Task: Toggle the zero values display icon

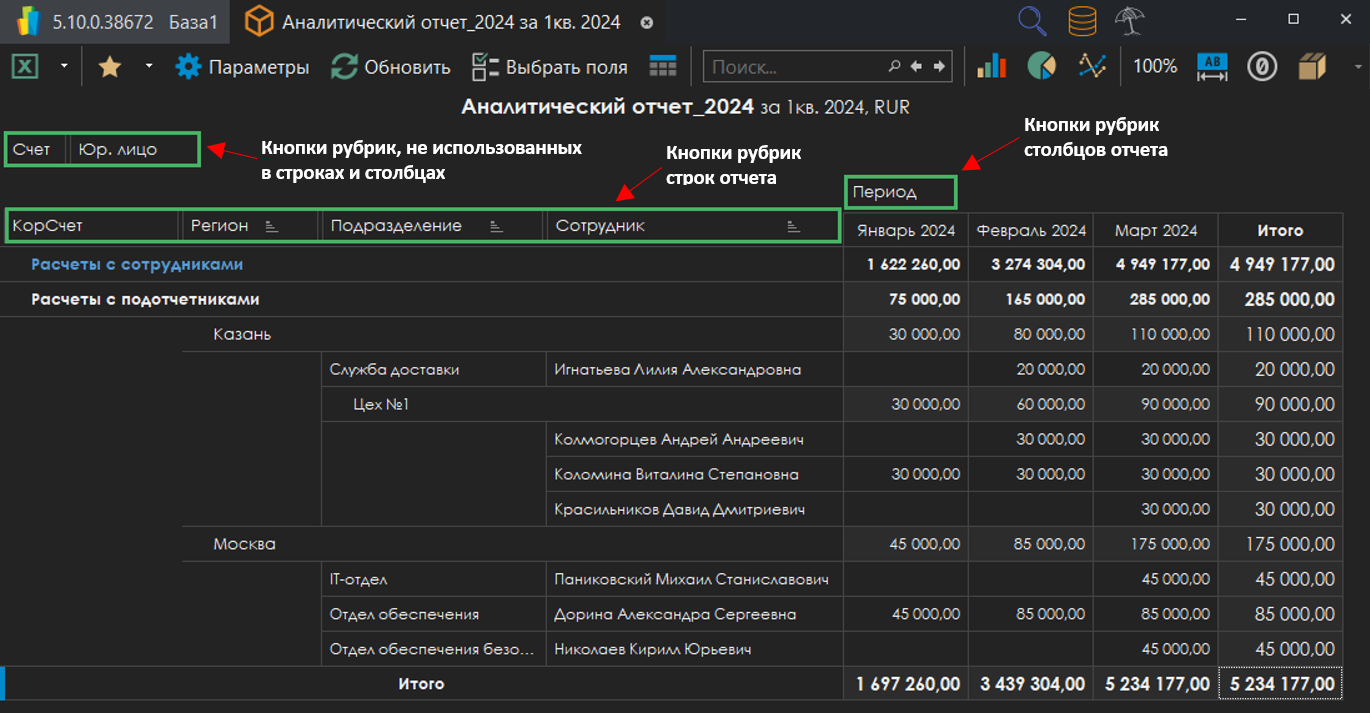Action: [1262, 67]
